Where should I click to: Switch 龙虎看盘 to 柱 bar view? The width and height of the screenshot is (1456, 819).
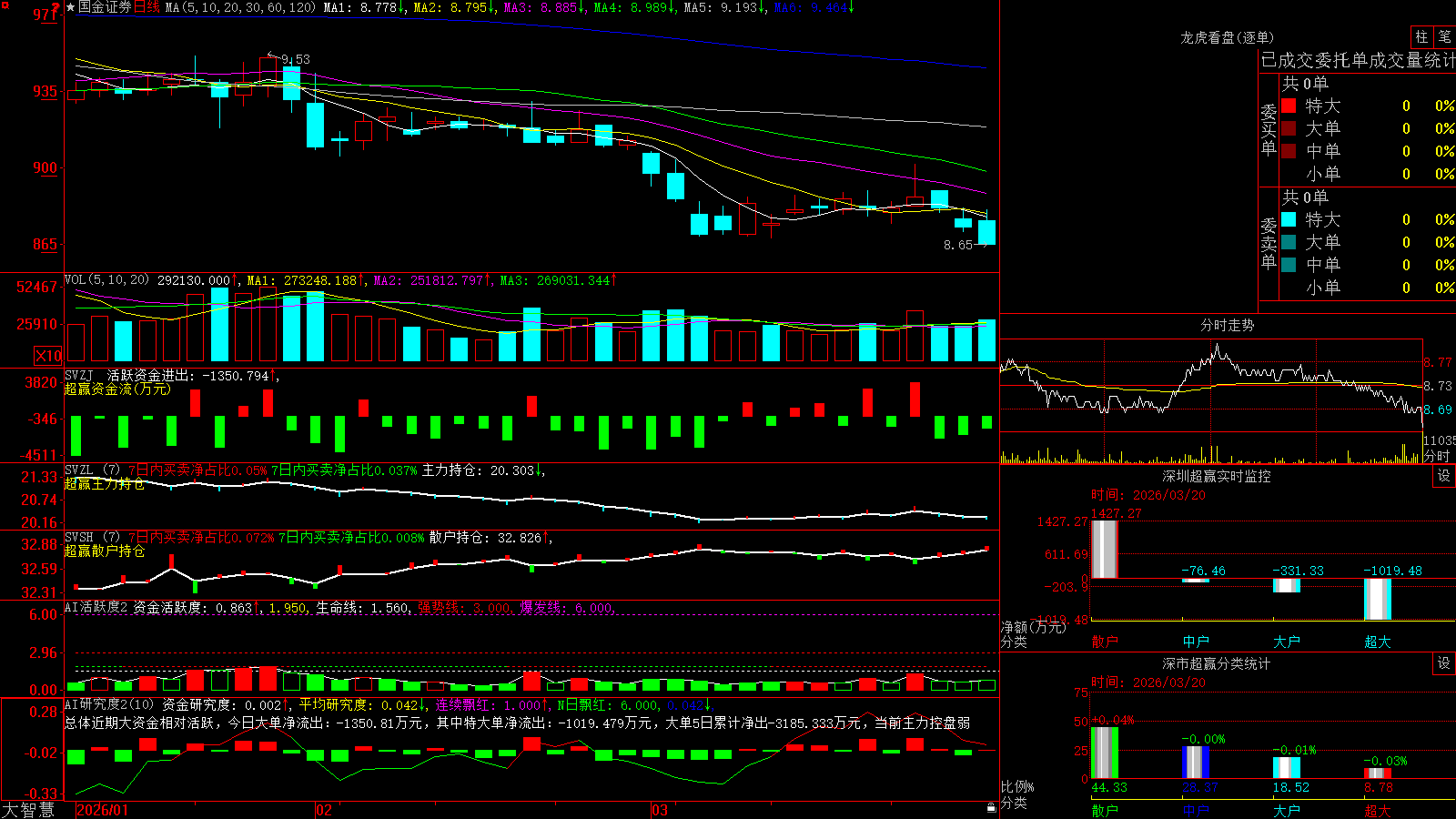1421,36
